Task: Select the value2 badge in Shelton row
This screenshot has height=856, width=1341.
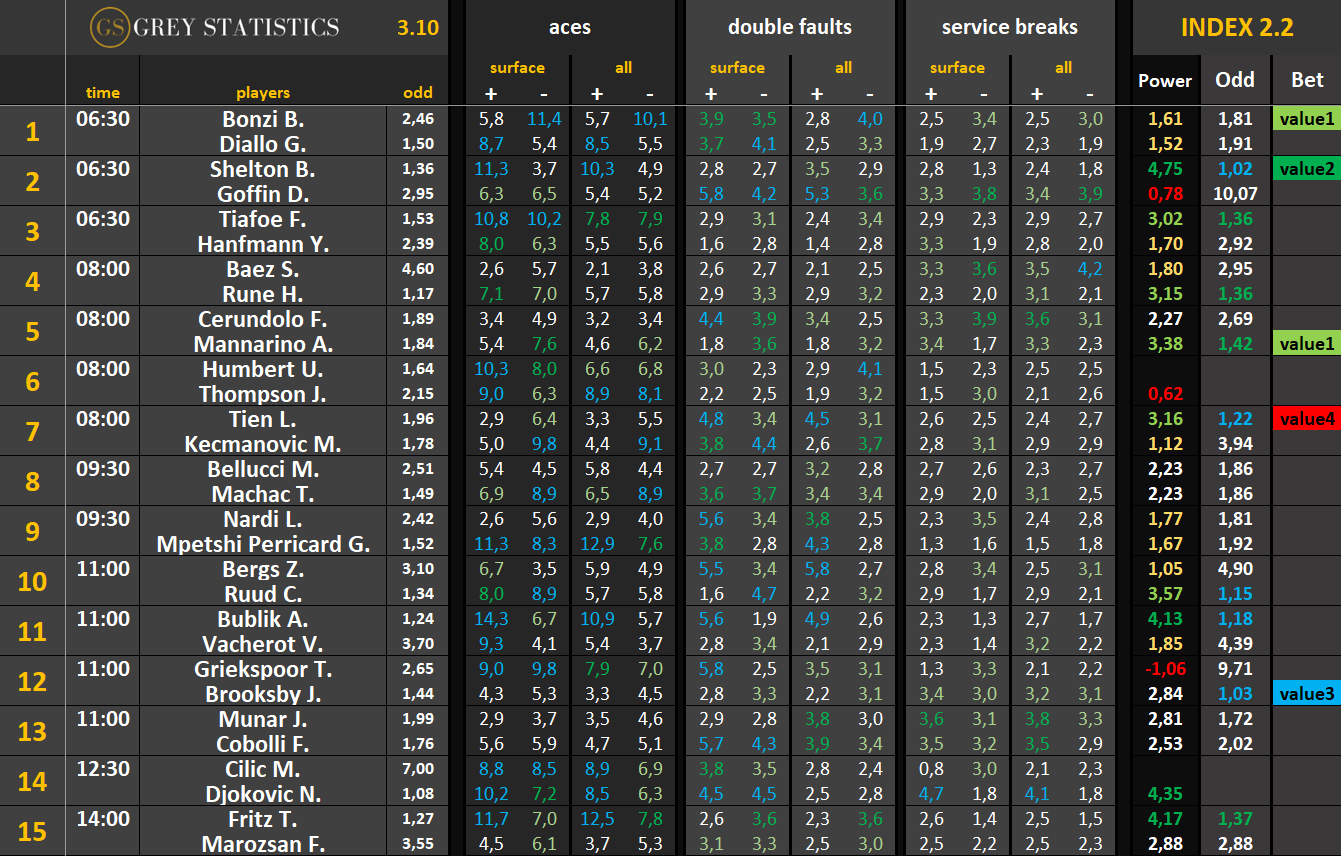Action: click(x=1306, y=169)
